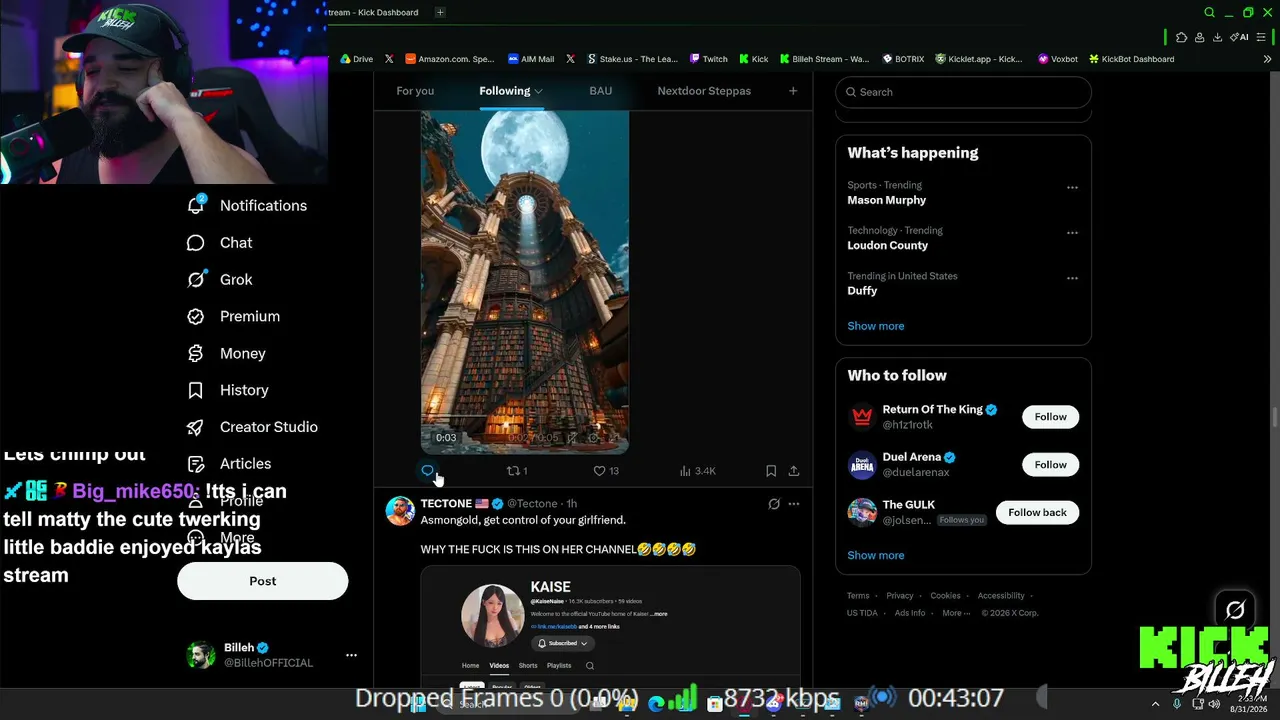The image size is (1280, 720).
Task: Repost the library video post
Action: (517, 471)
